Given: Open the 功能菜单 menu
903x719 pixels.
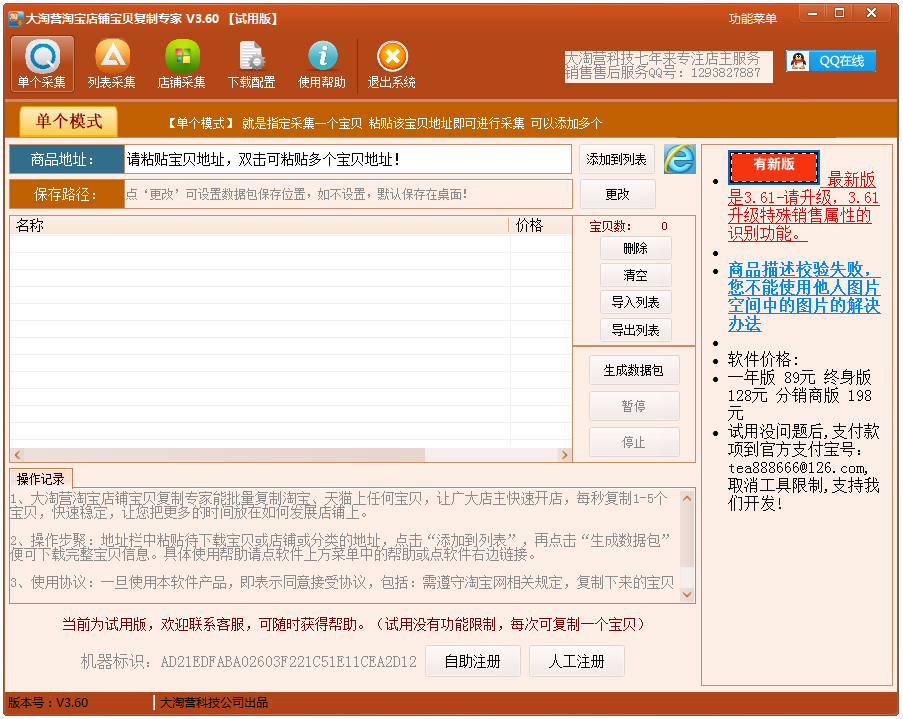Looking at the screenshot, I should tap(752, 16).
